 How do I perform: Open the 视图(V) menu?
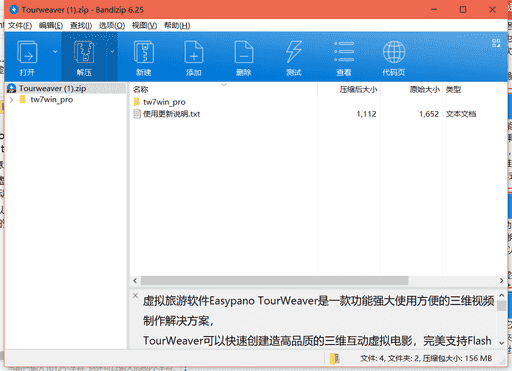click(x=144, y=26)
